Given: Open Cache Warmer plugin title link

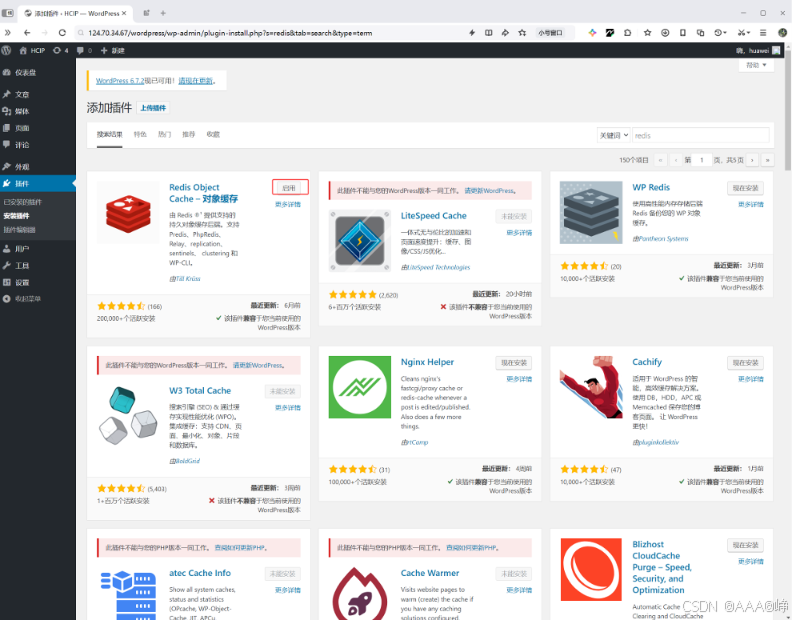Looking at the screenshot, I should [430, 573].
